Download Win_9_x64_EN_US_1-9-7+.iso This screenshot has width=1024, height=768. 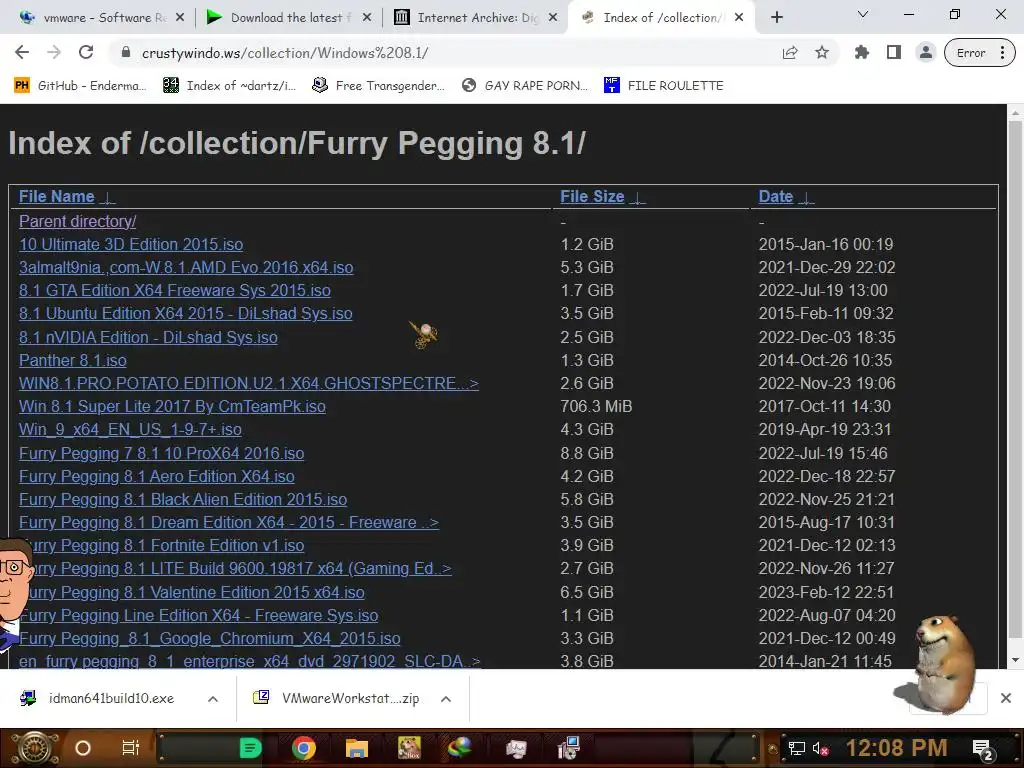click(130, 429)
